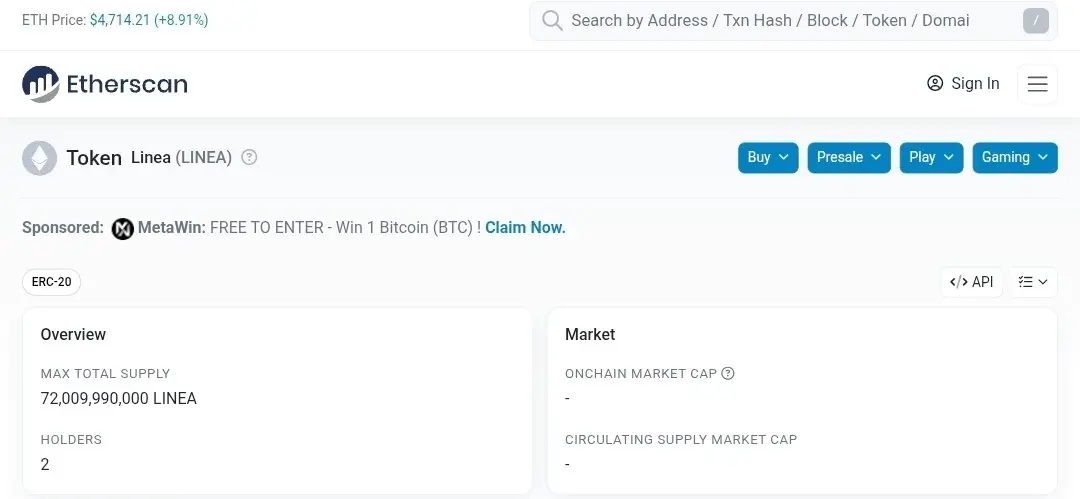Click the API button
The width and height of the screenshot is (1080, 499).
click(972, 282)
